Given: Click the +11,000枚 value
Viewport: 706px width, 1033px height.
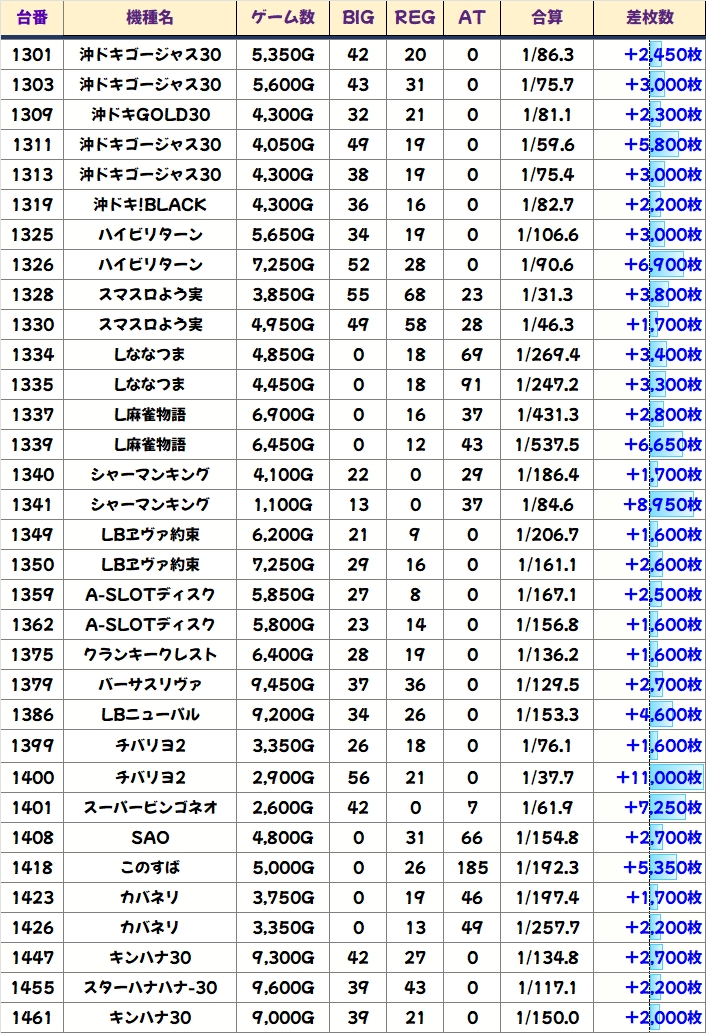Looking at the screenshot, I should coord(659,777).
